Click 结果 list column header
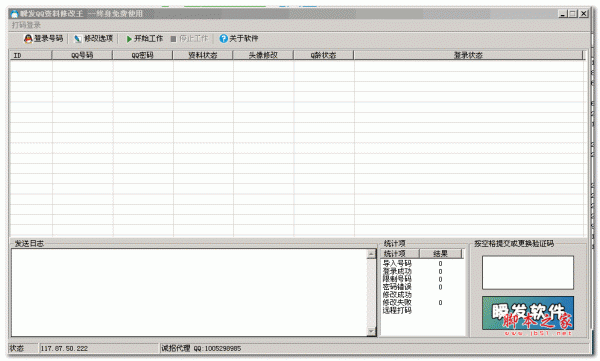The width and height of the screenshot is (600, 361). point(441,254)
